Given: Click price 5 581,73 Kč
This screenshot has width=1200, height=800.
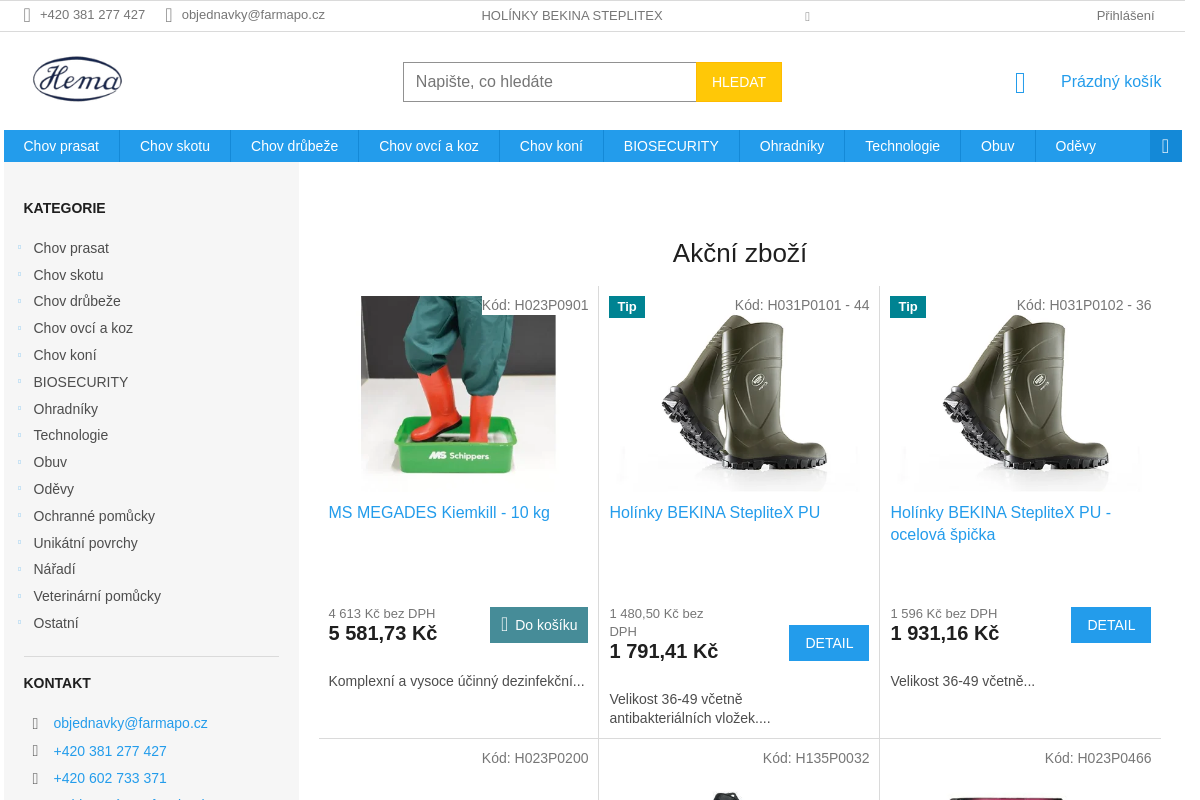Looking at the screenshot, I should coord(383,633).
